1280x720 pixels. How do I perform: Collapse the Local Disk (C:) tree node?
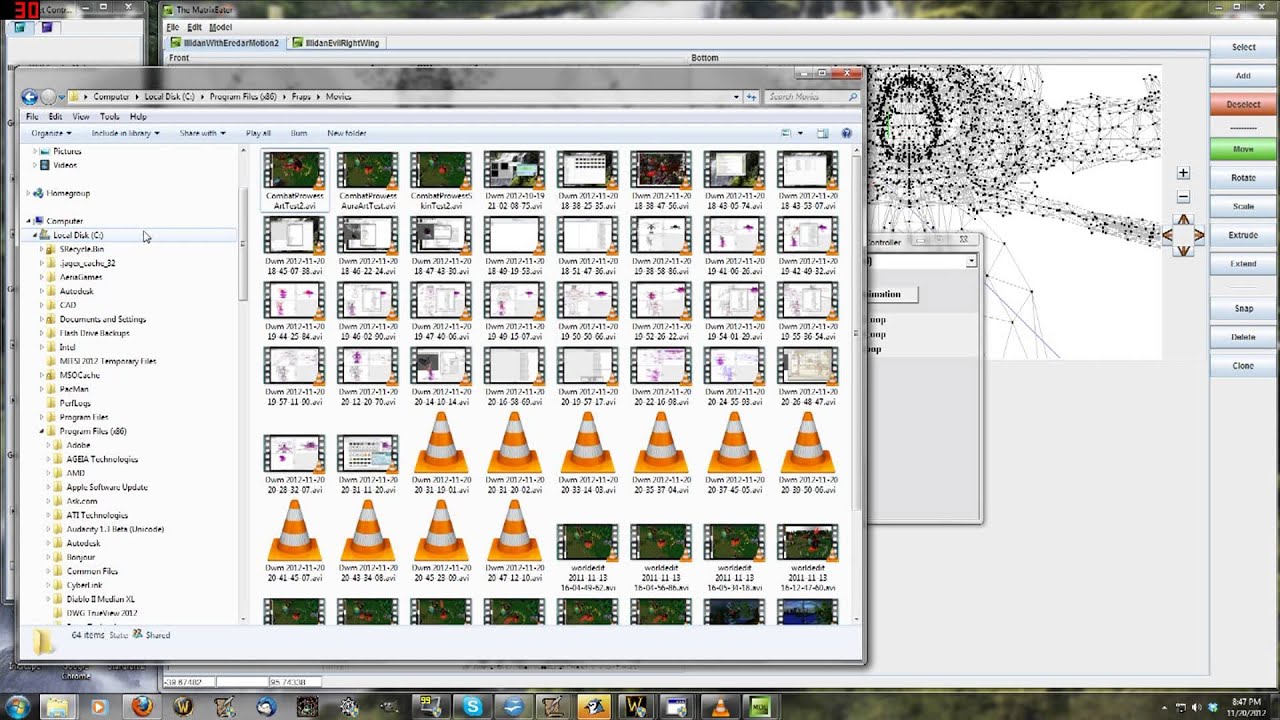(x=35, y=236)
